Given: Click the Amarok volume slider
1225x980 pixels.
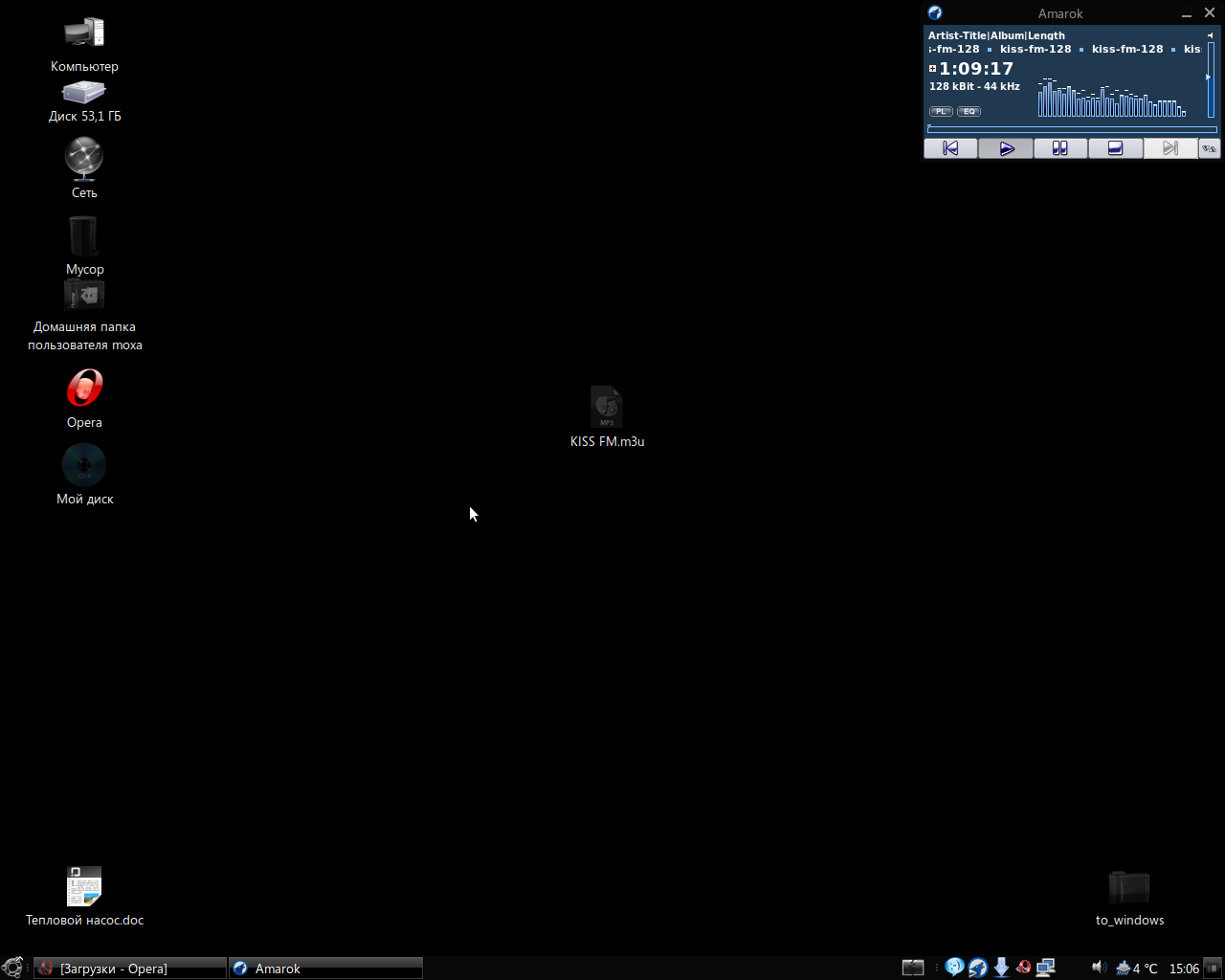Looking at the screenshot, I should [x=1210, y=80].
